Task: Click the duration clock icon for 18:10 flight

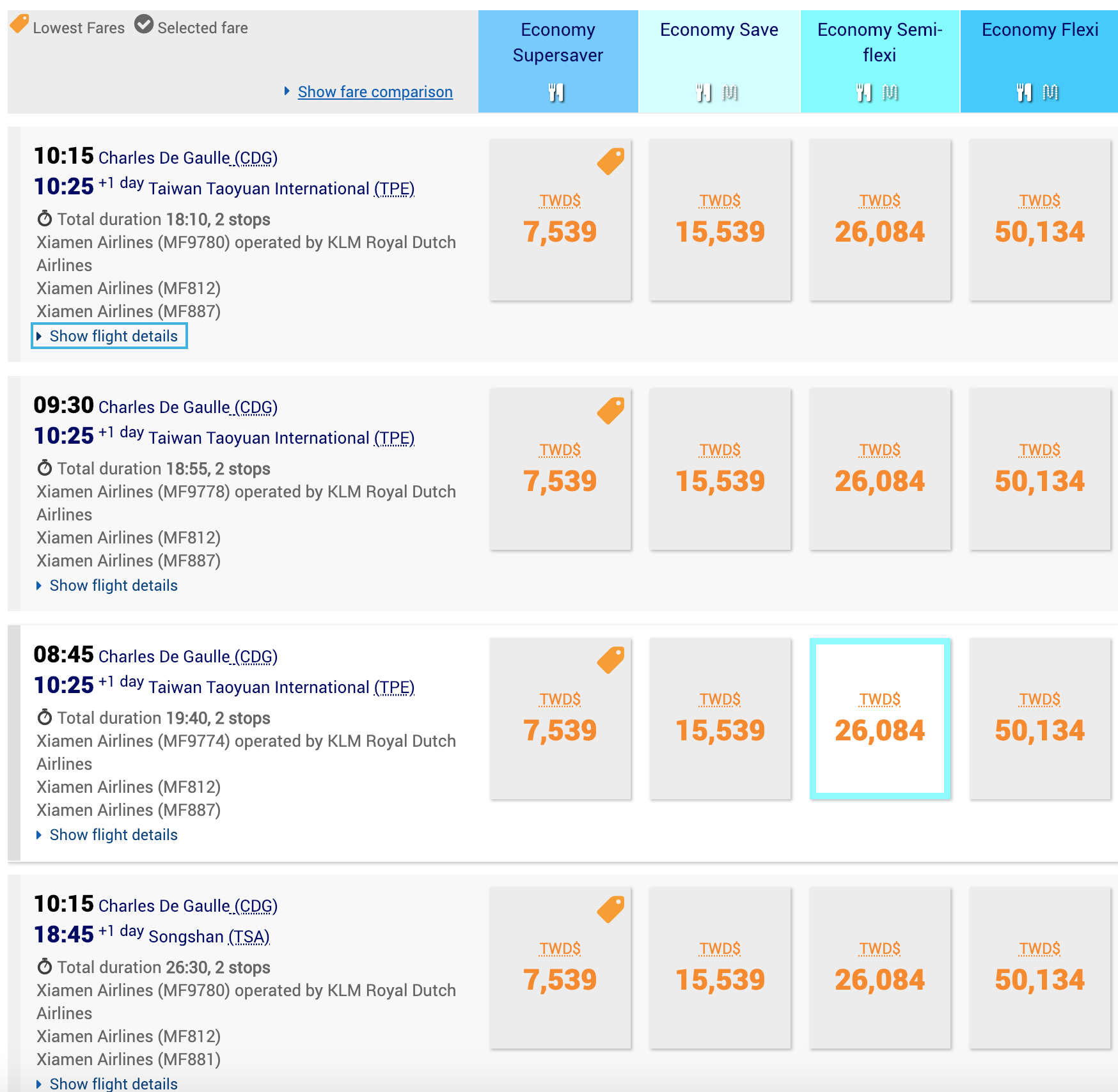Action: [44, 219]
